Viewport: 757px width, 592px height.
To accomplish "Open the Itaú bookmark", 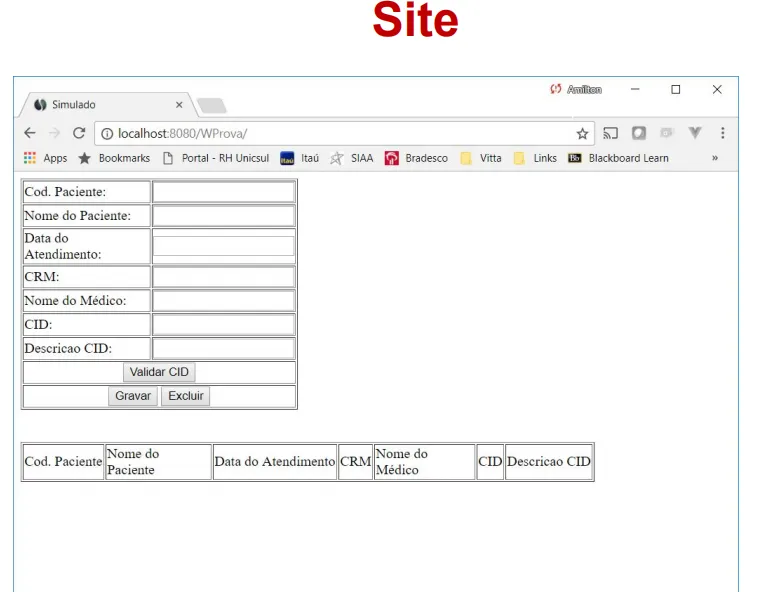I will [x=300, y=158].
